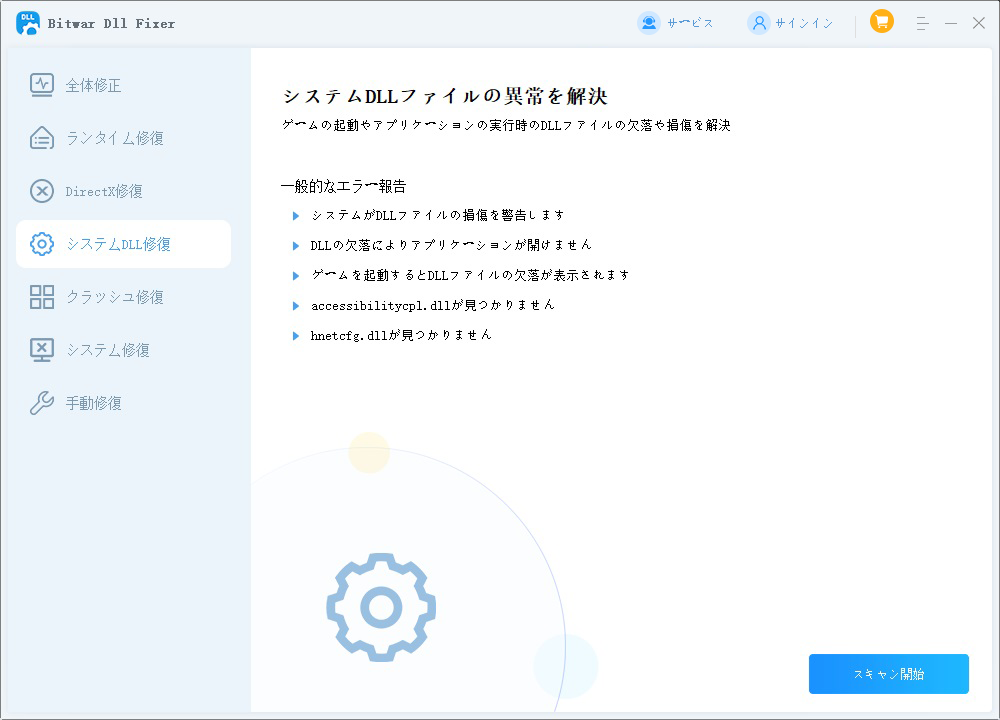Image resolution: width=1000 pixels, height=720 pixels.
Task: Minimize the Bitwar Dll Fixer window
Action: coord(951,24)
